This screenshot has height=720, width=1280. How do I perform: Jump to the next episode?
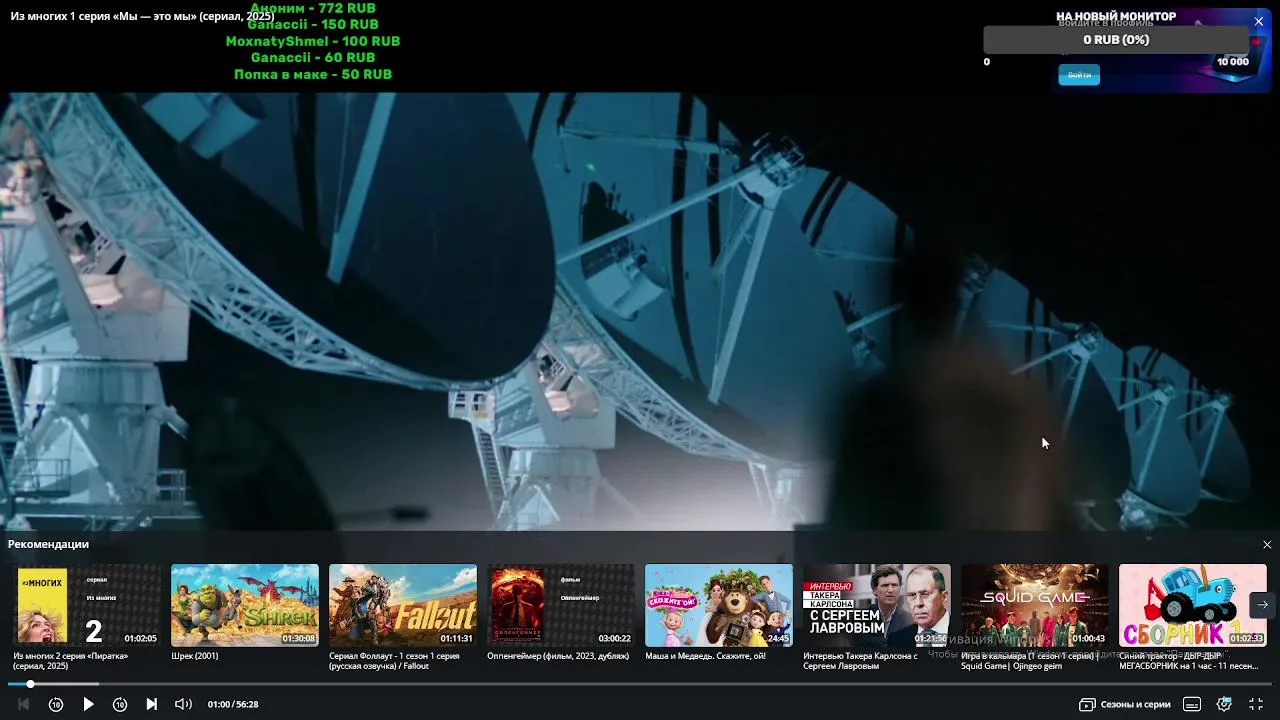pyautogui.click(x=152, y=704)
